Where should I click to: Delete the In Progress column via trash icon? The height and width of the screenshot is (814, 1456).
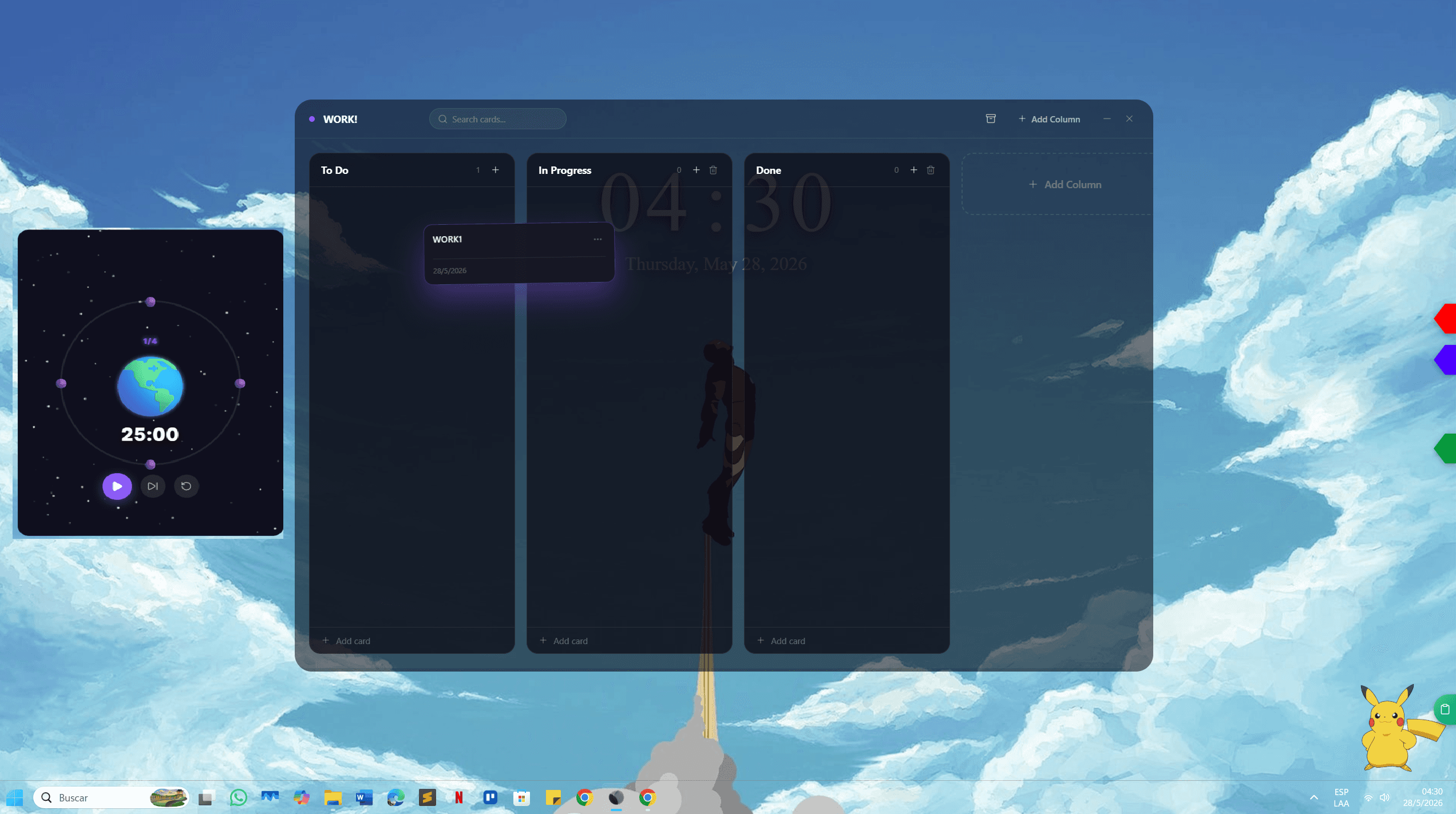pyautogui.click(x=713, y=170)
